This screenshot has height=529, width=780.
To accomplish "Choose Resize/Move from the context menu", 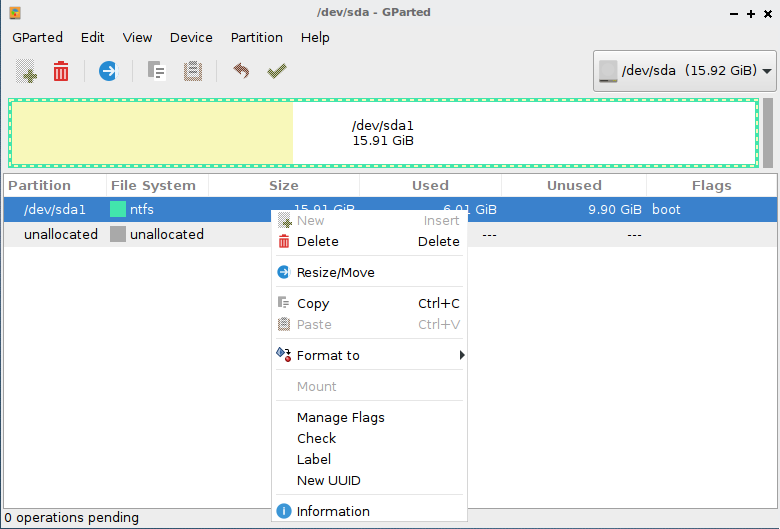I will pos(369,272).
